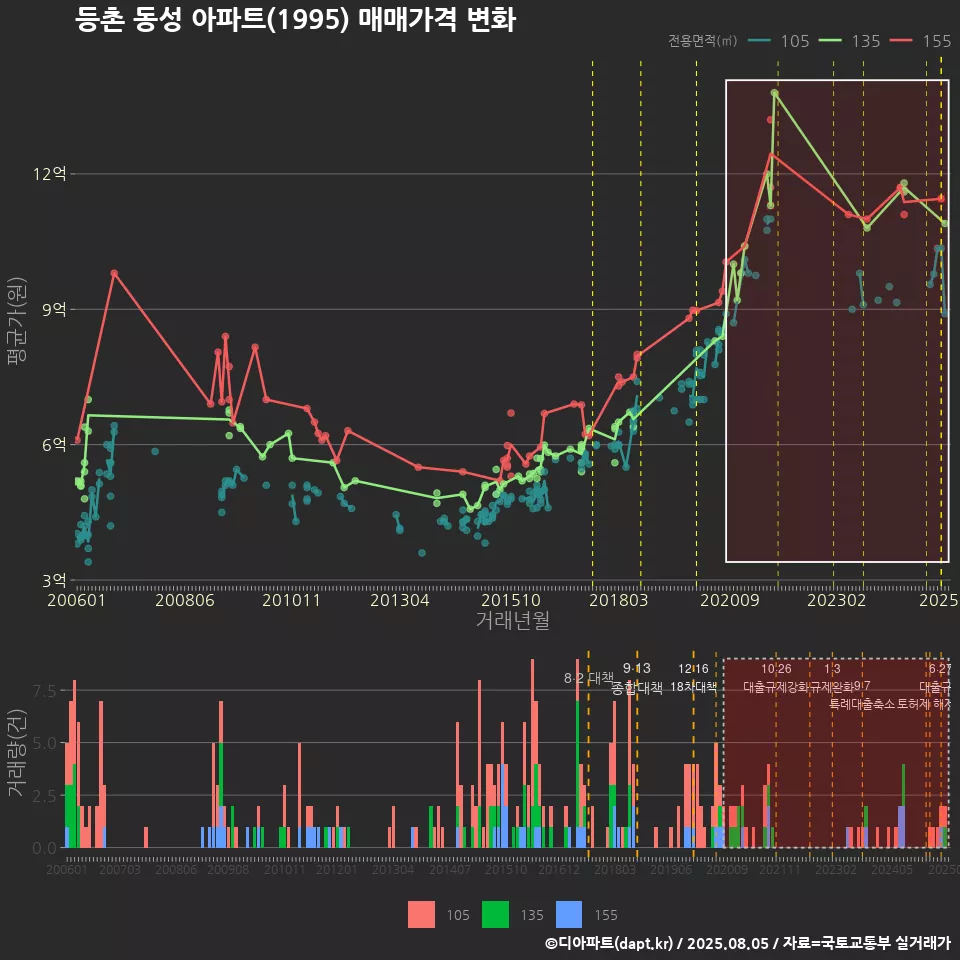Click the pink 105 bar legend swatch
Image resolution: width=960 pixels, height=960 pixels.
coord(421,915)
